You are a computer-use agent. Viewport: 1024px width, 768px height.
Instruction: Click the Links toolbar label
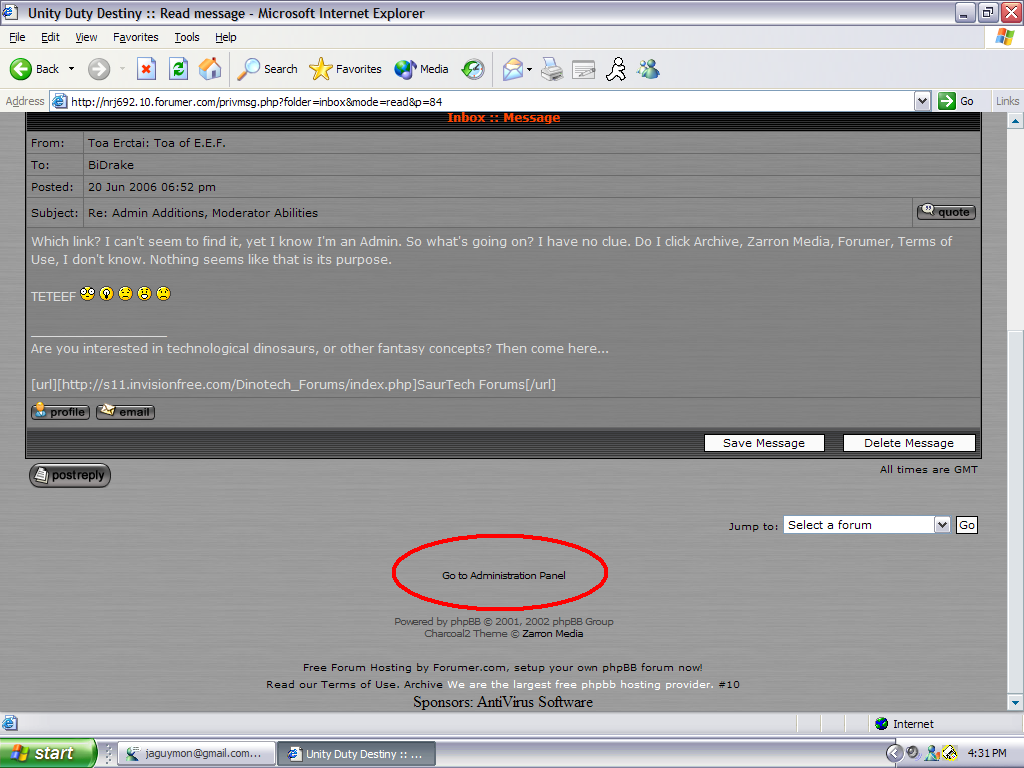coord(1007,101)
